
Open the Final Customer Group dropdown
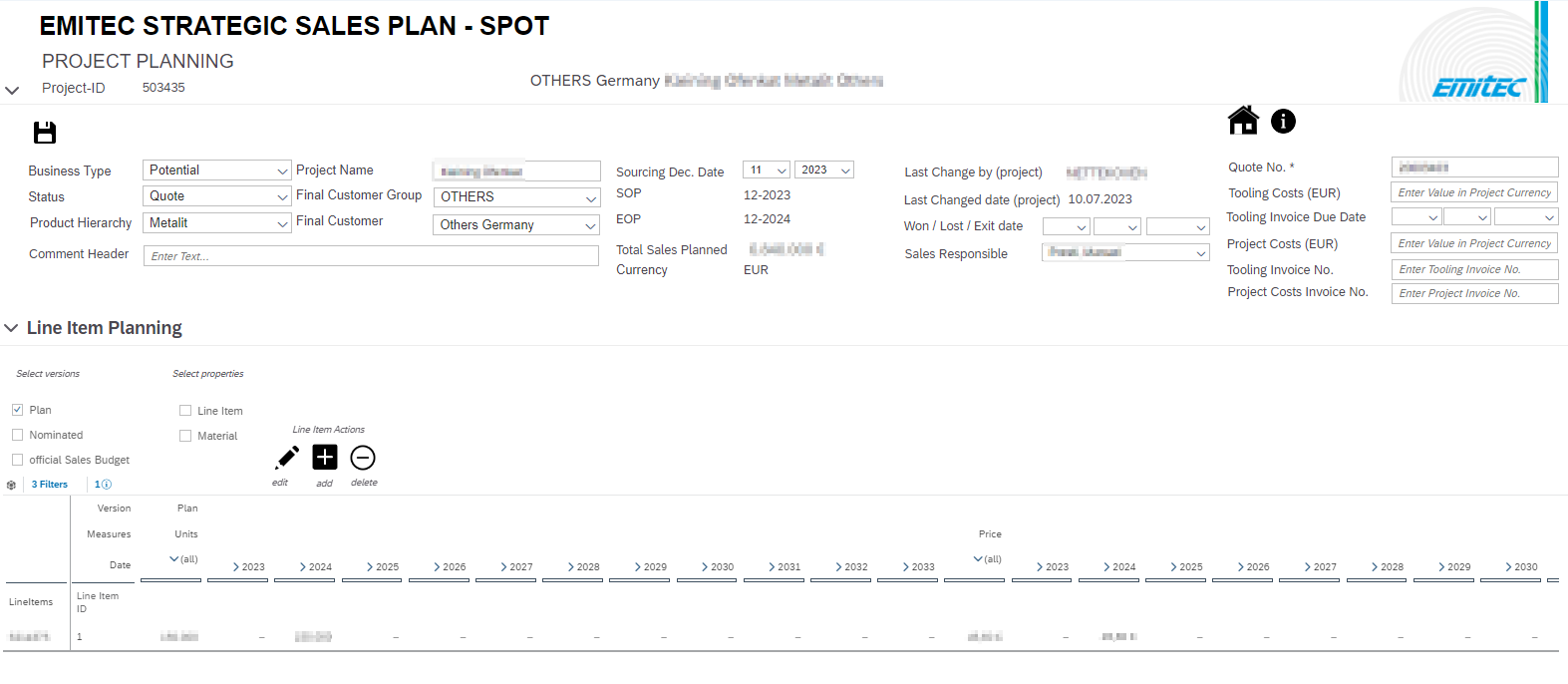(516, 197)
